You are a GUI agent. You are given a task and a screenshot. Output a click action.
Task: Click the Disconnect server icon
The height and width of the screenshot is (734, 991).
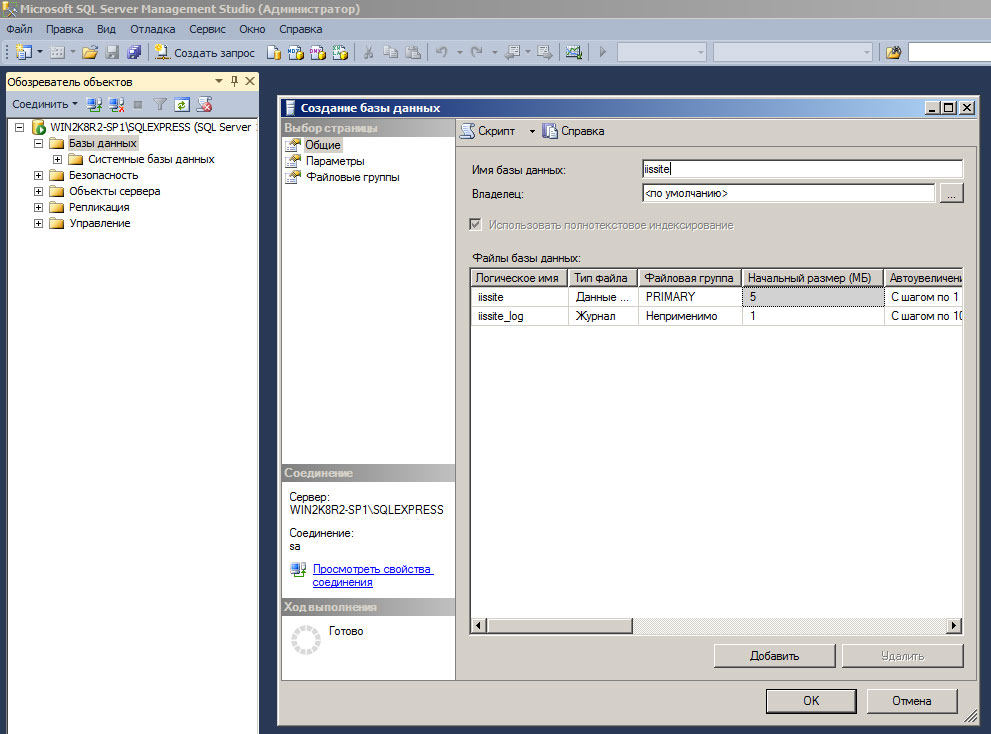pyautogui.click(x=116, y=104)
